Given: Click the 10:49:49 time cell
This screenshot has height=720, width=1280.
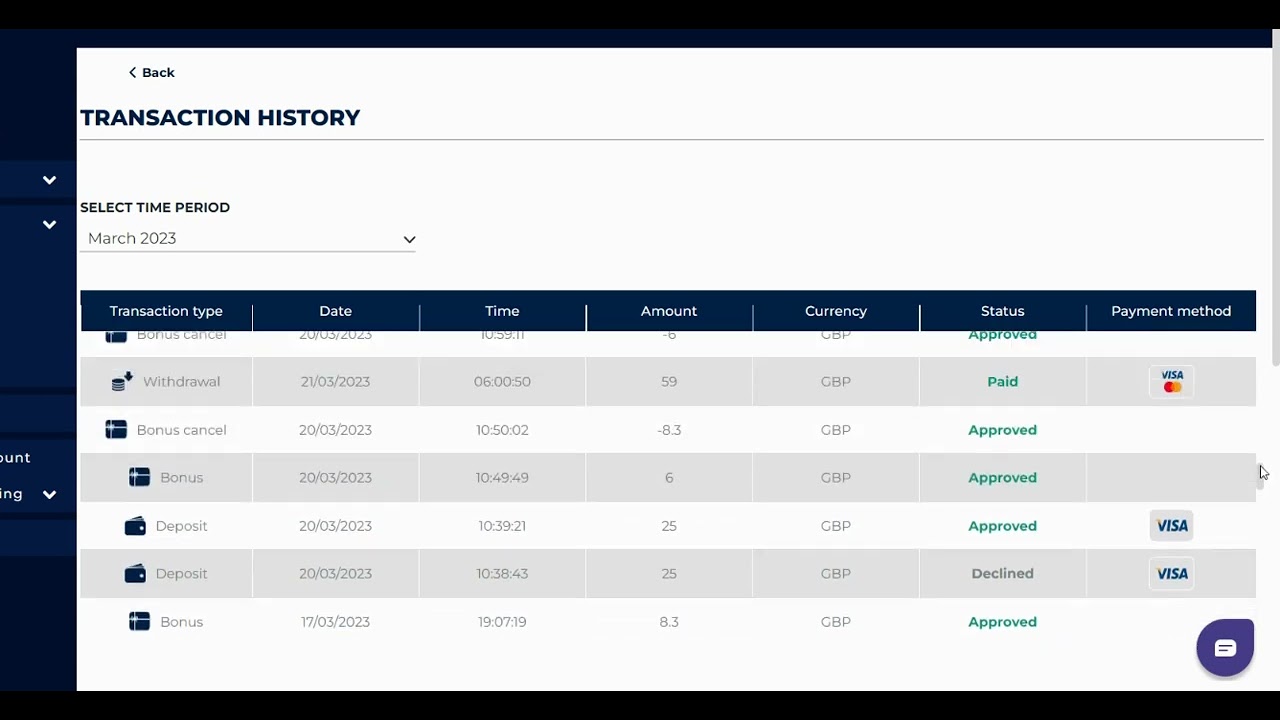Looking at the screenshot, I should tap(502, 478).
